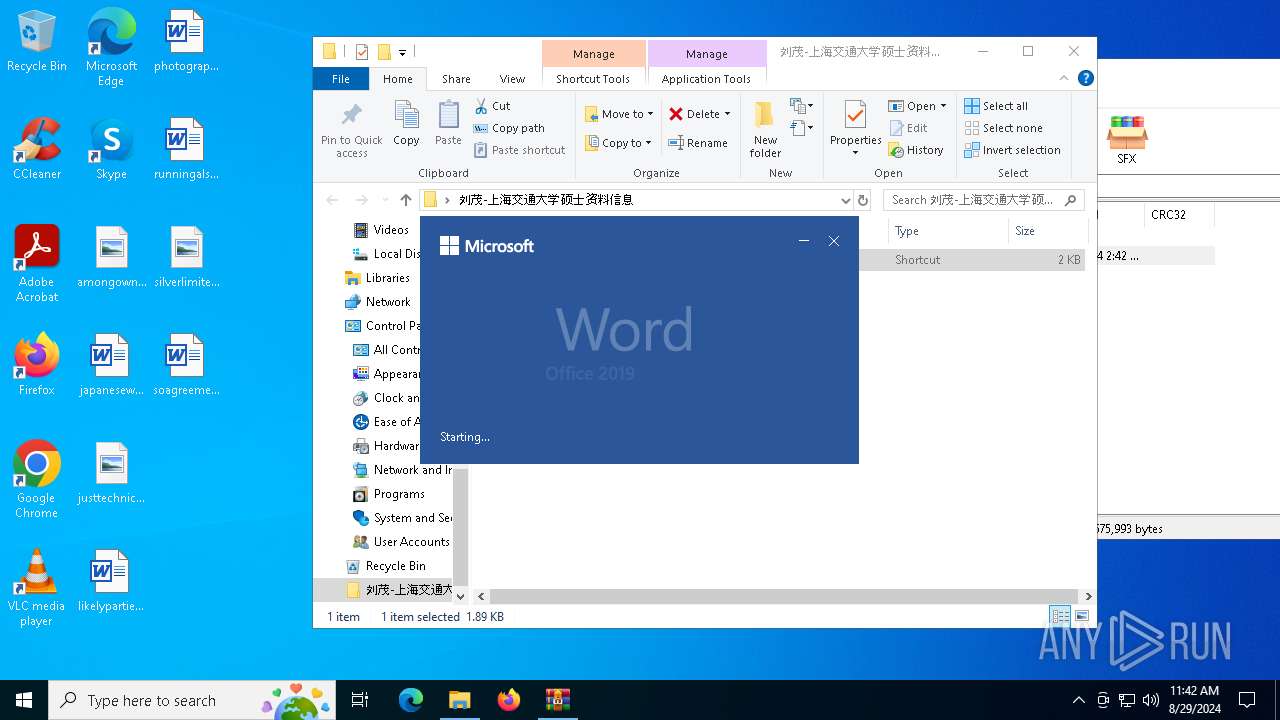
Task: Click the Cut scissors icon
Action: click(x=481, y=106)
